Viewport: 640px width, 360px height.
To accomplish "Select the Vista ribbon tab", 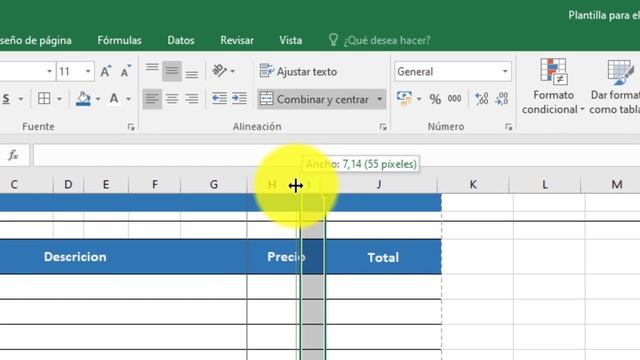I will pyautogui.click(x=291, y=40).
